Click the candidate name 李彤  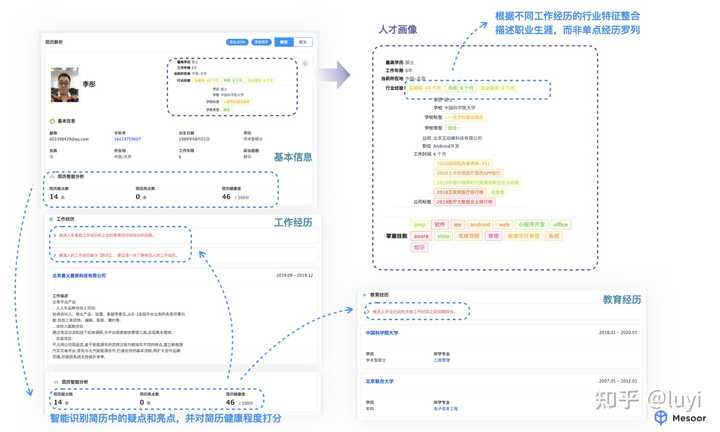89,84
